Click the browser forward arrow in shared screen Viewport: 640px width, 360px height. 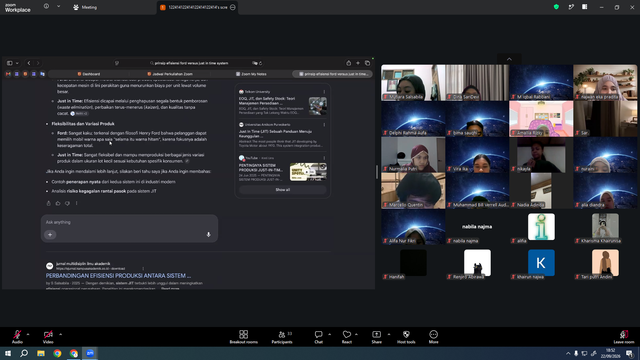[38, 63]
